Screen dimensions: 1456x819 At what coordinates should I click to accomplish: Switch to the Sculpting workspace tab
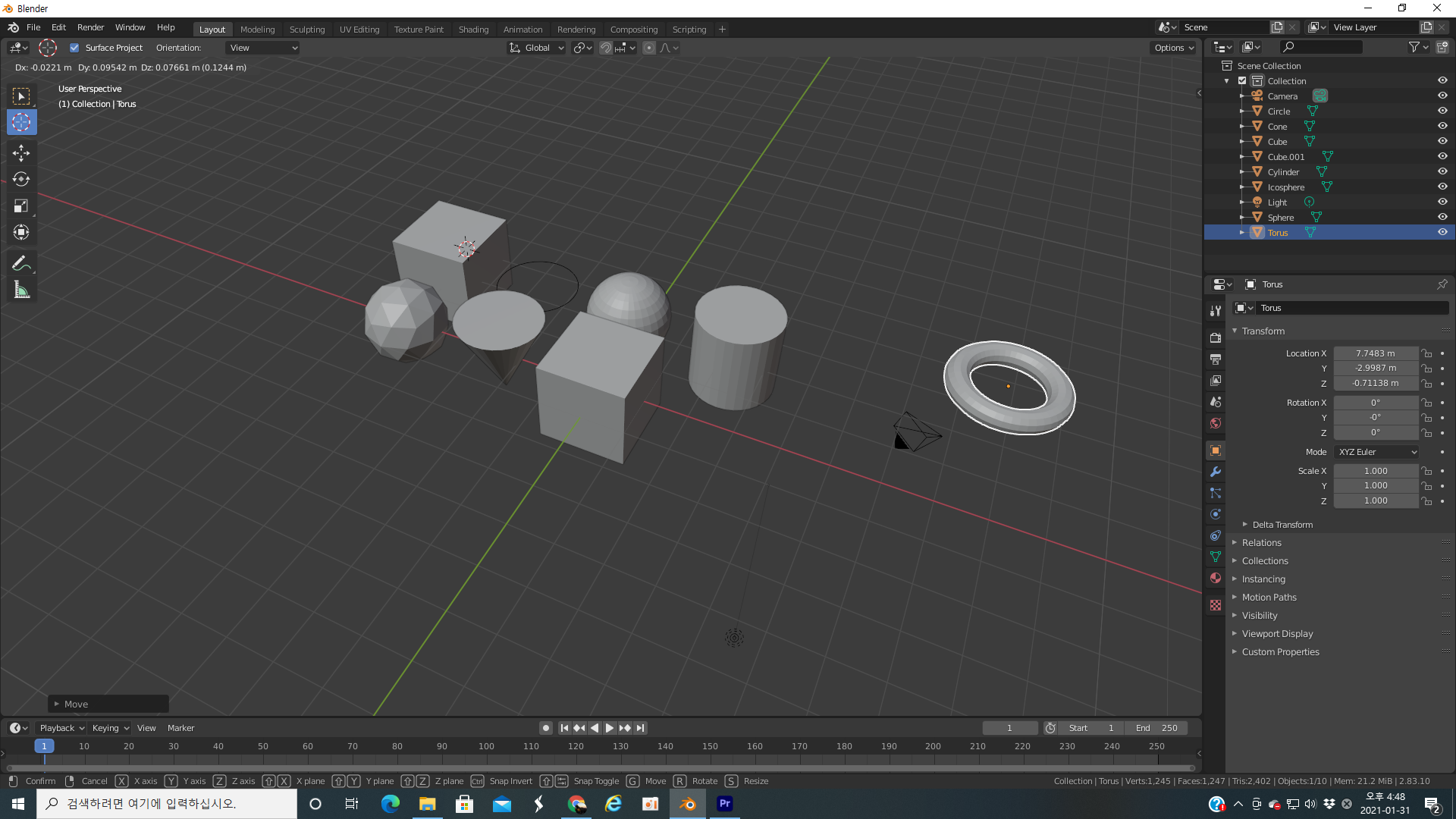(306, 30)
